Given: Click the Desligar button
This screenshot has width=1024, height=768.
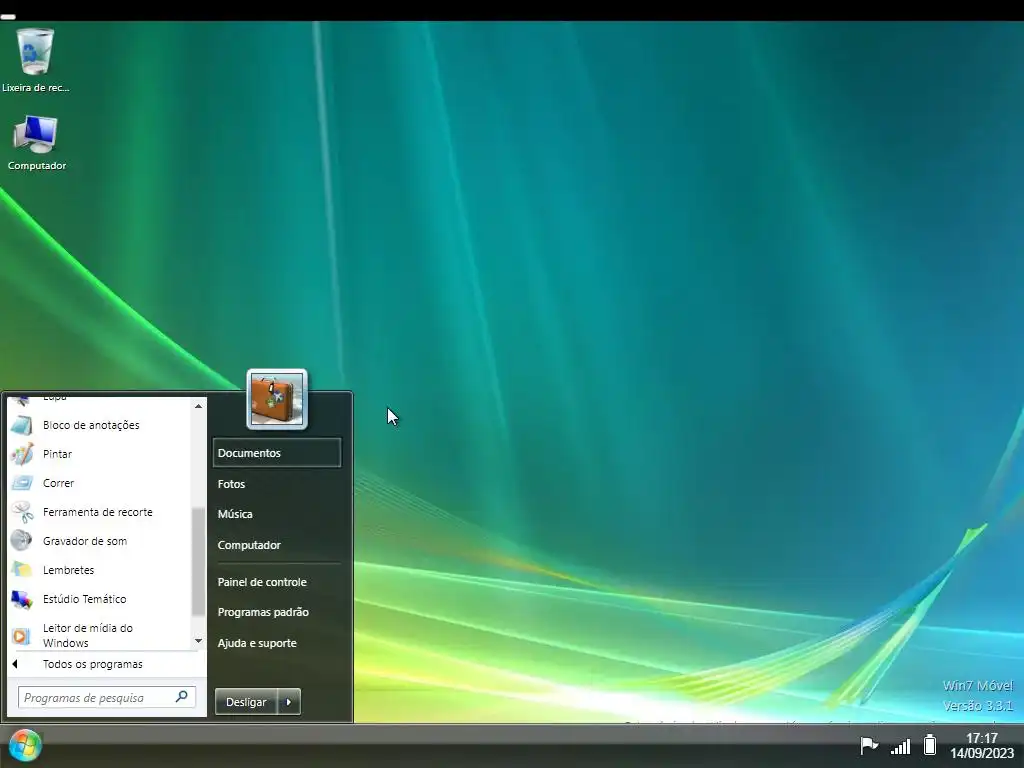Looking at the screenshot, I should [x=246, y=702].
